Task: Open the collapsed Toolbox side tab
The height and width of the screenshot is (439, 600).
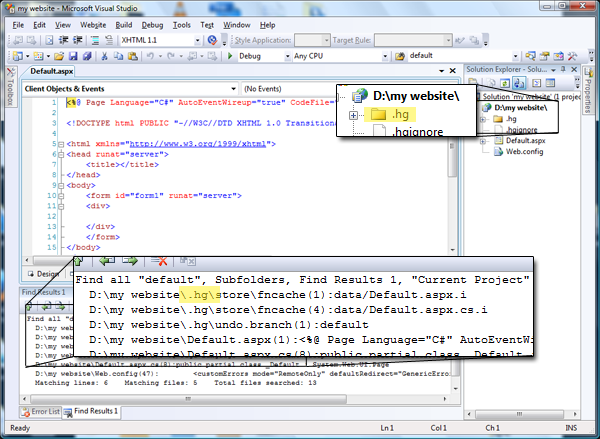Action: click(x=10, y=87)
